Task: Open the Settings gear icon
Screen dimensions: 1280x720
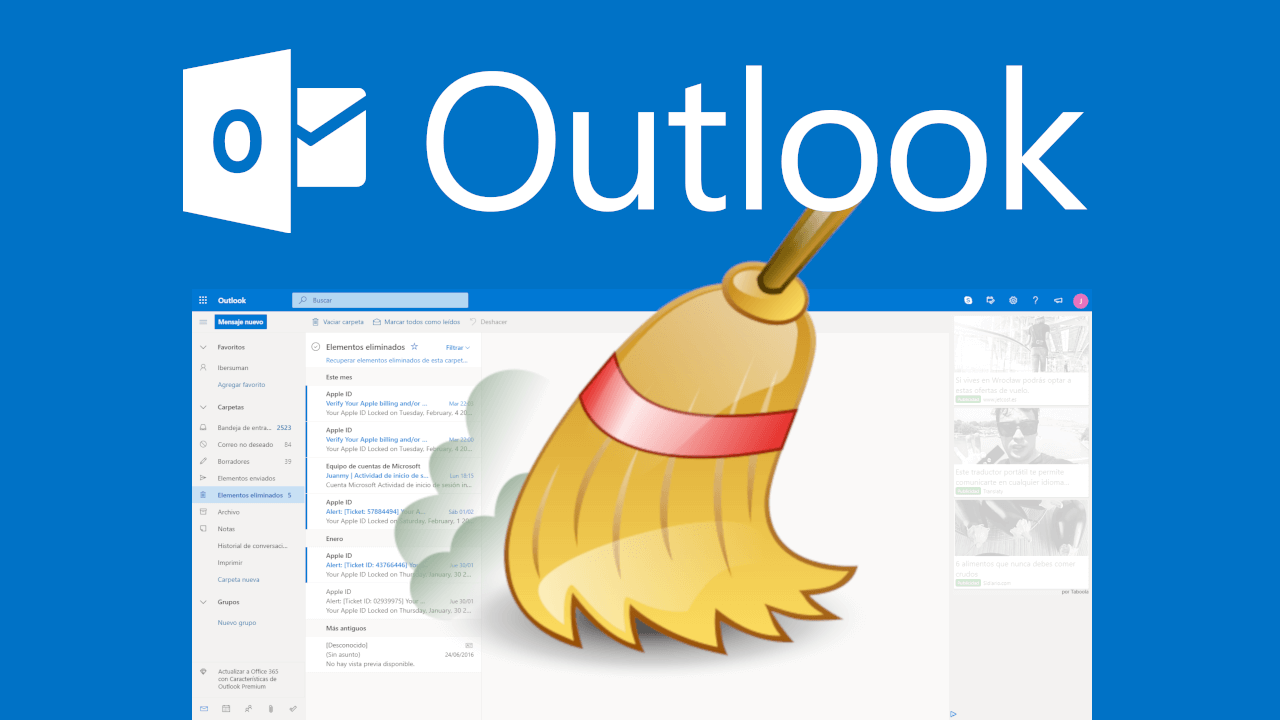Action: coord(1013,300)
